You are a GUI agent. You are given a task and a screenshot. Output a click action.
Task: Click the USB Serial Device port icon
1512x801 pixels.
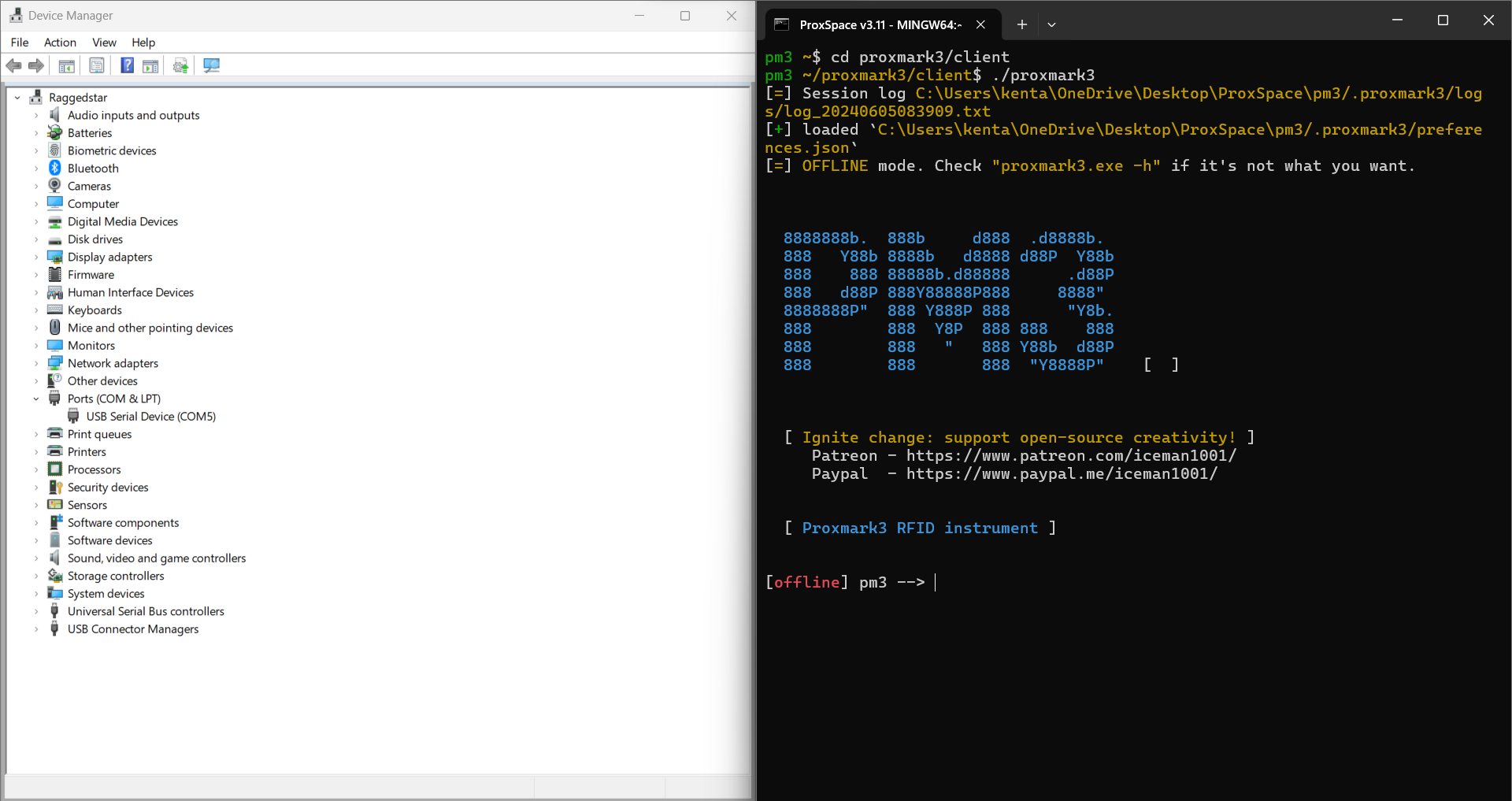(73, 416)
